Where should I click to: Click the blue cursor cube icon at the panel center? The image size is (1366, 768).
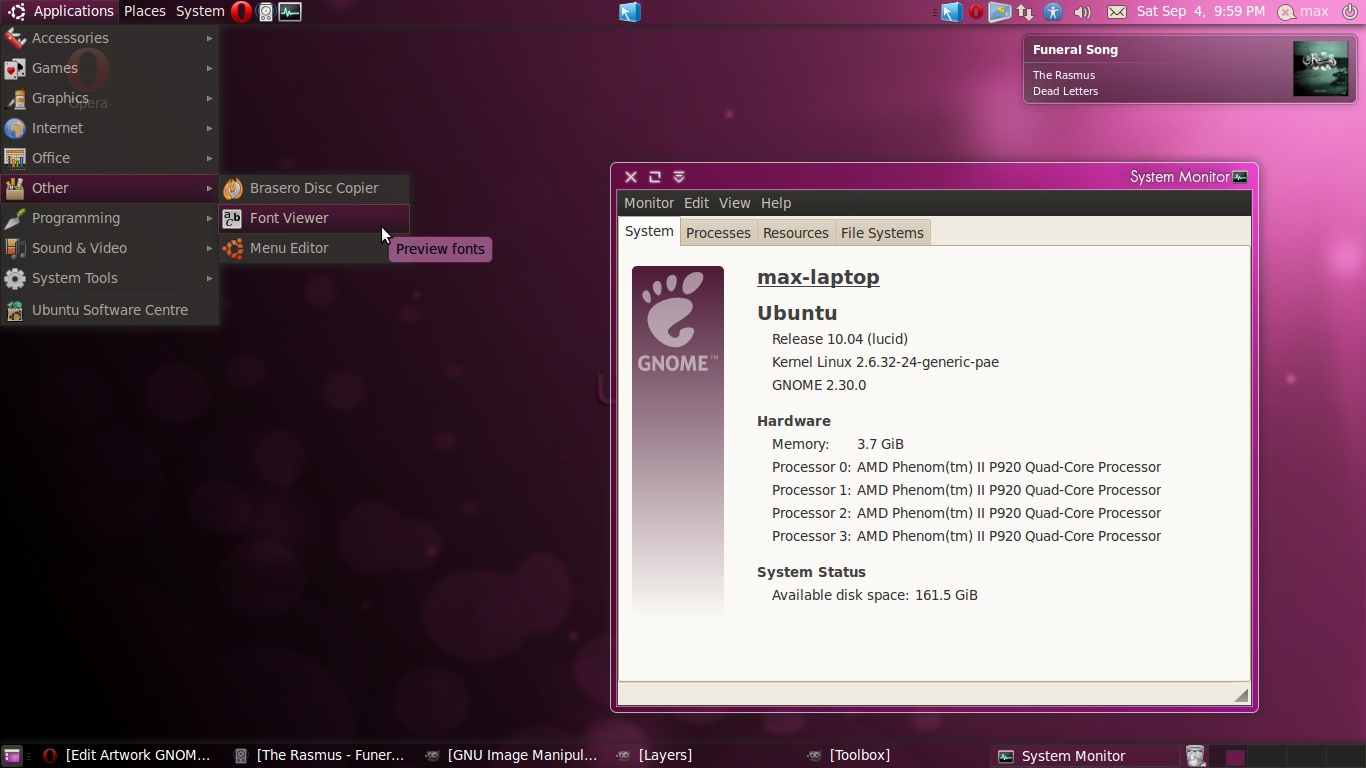pos(629,12)
